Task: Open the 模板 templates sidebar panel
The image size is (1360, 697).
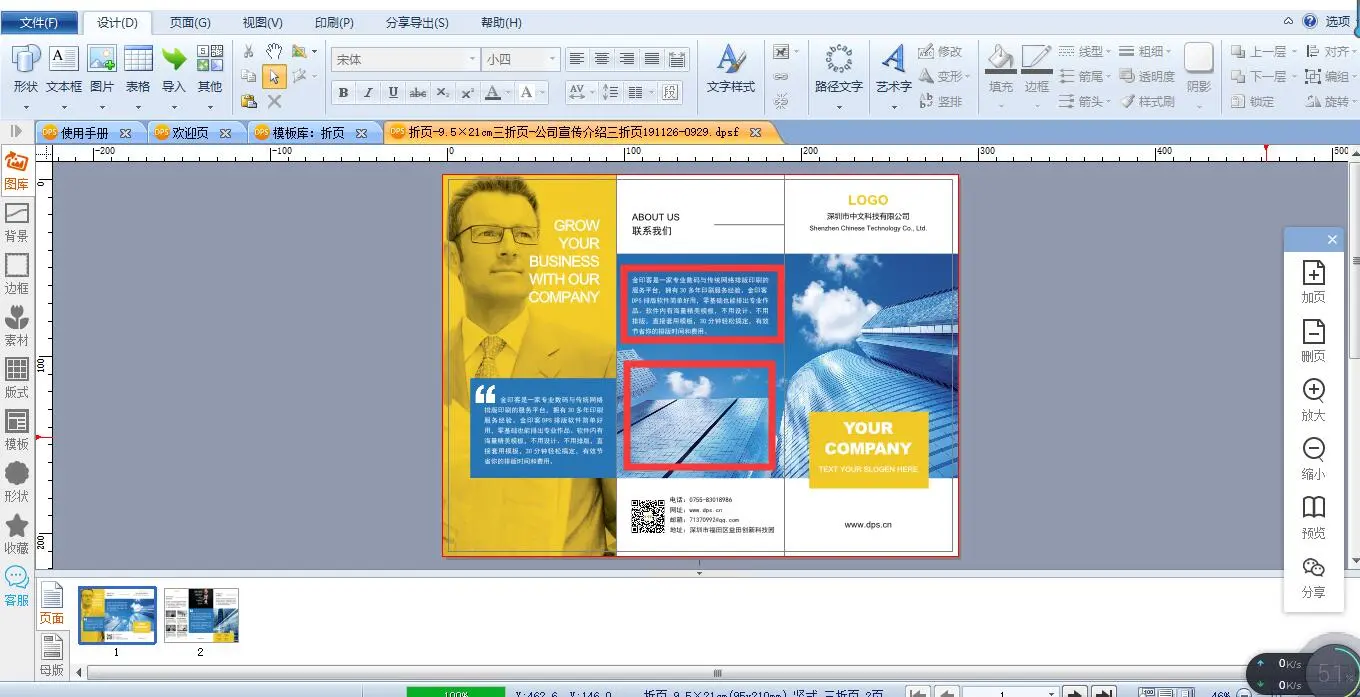Action: (17, 430)
